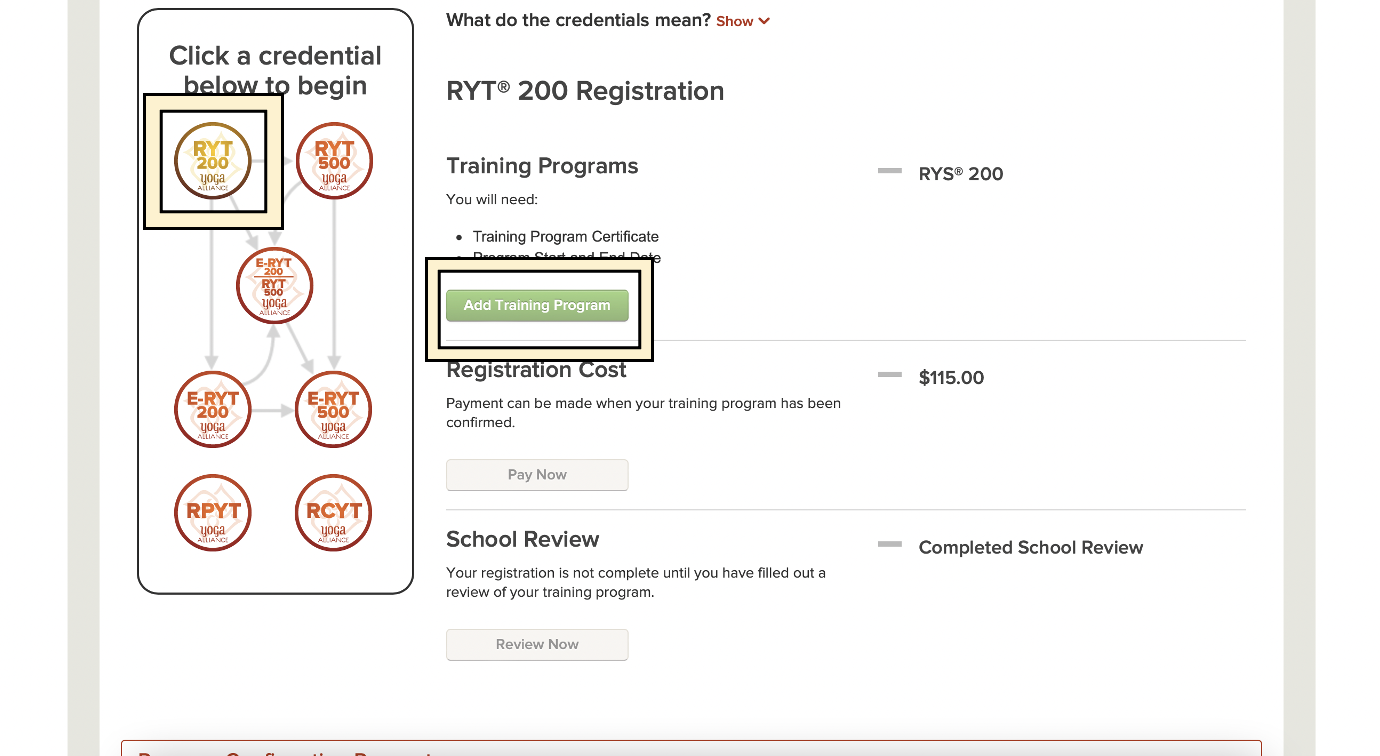Select the RPYT credential badge
This screenshot has height=756, width=1380.
[212, 513]
